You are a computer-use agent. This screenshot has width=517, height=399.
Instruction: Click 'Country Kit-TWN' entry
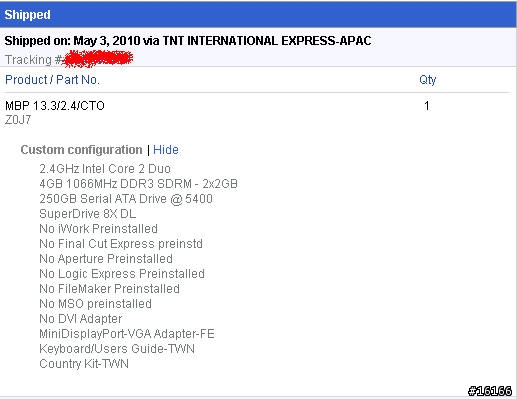[x=84, y=364]
